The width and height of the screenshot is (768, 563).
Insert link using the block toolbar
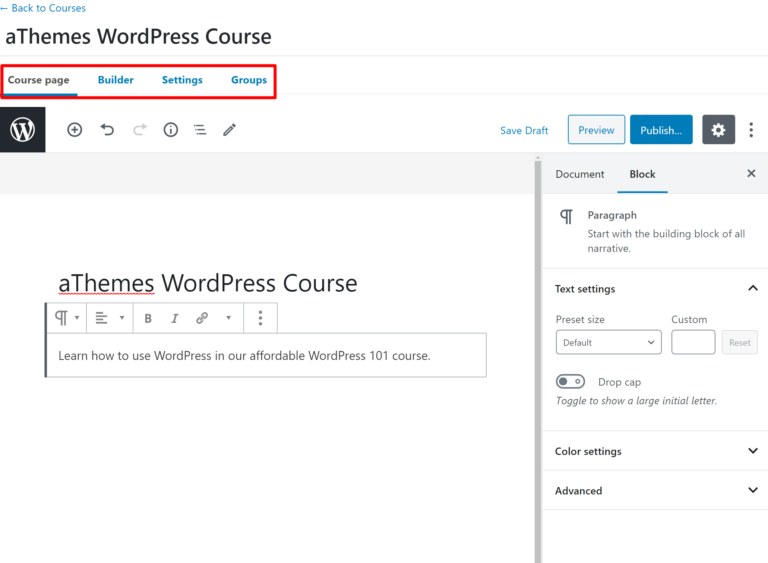(x=202, y=318)
